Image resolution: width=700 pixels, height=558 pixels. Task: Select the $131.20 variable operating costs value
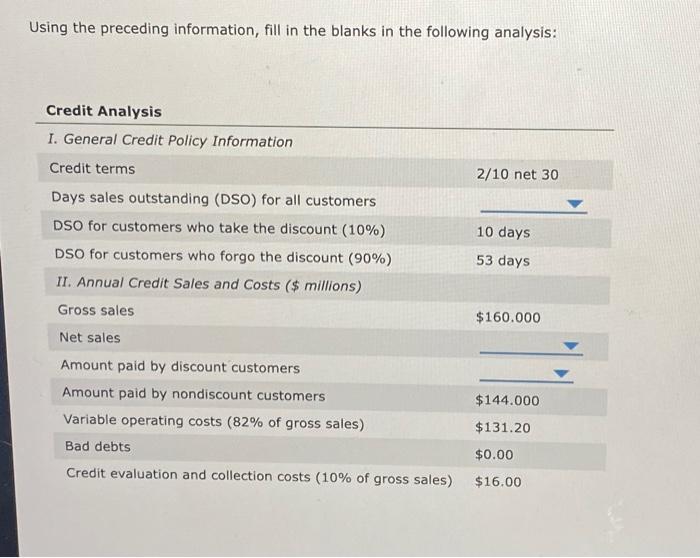pos(503,428)
